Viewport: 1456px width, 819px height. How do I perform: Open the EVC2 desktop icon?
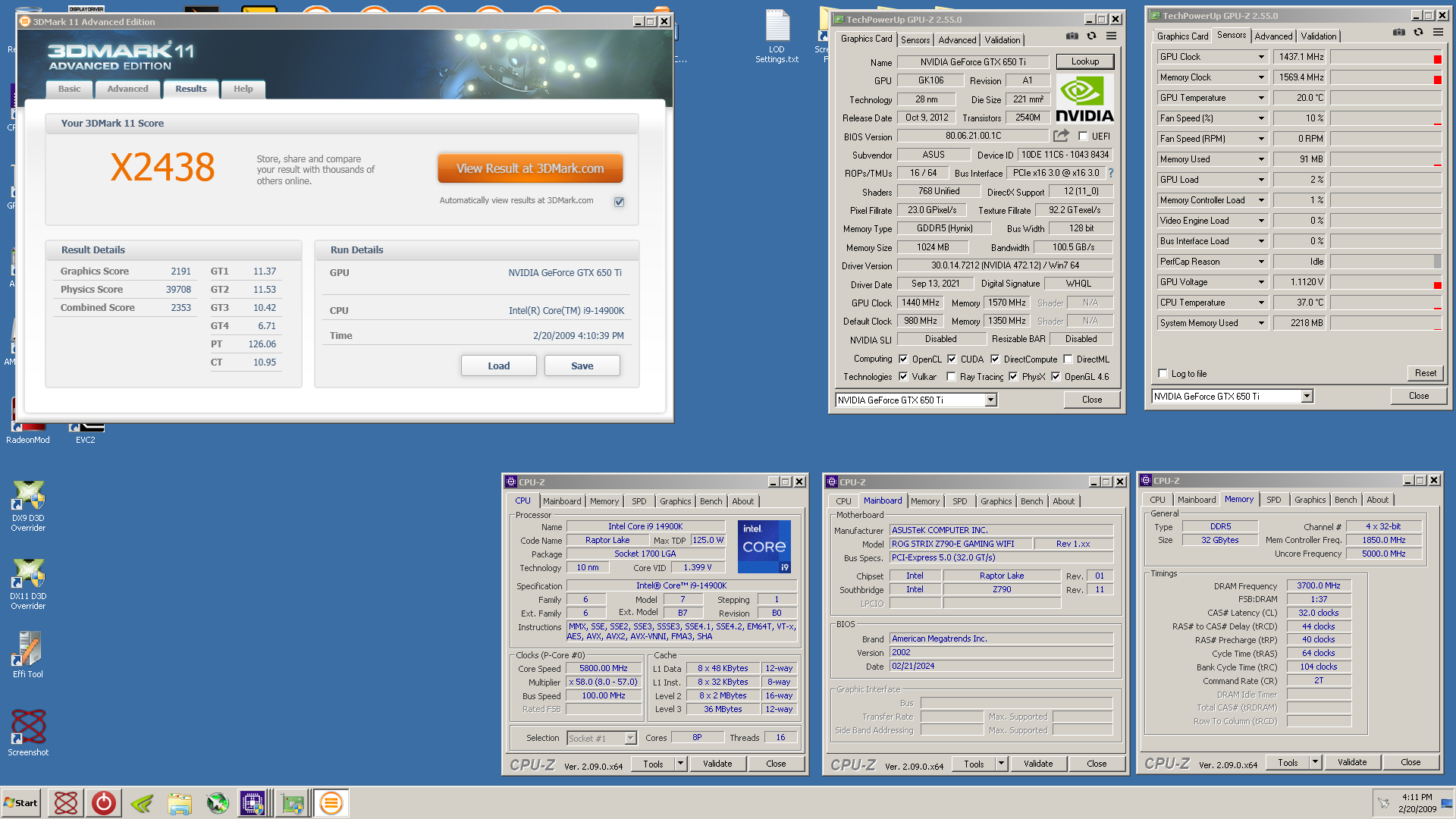click(86, 433)
